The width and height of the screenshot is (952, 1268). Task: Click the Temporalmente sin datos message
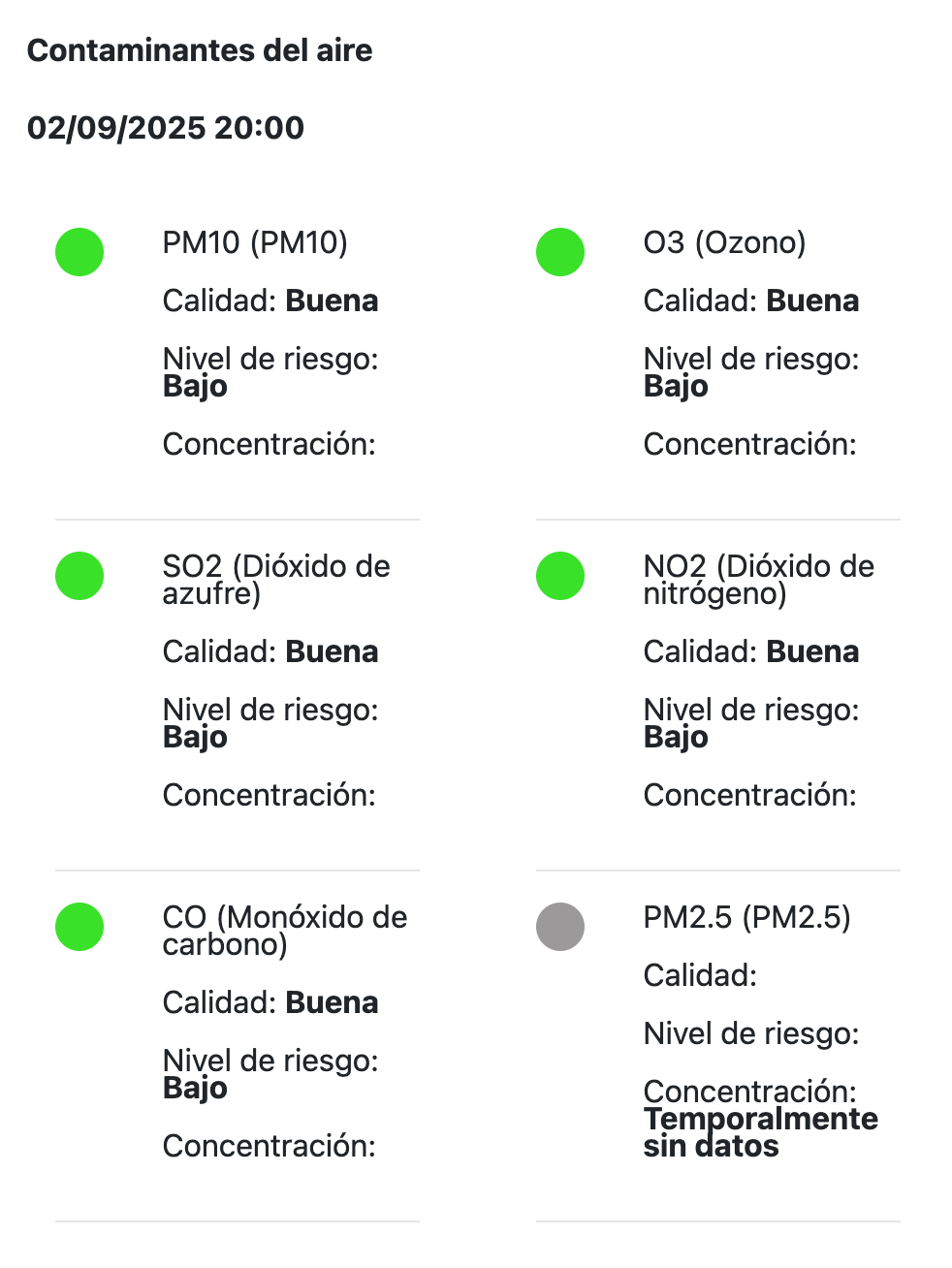(760, 1132)
